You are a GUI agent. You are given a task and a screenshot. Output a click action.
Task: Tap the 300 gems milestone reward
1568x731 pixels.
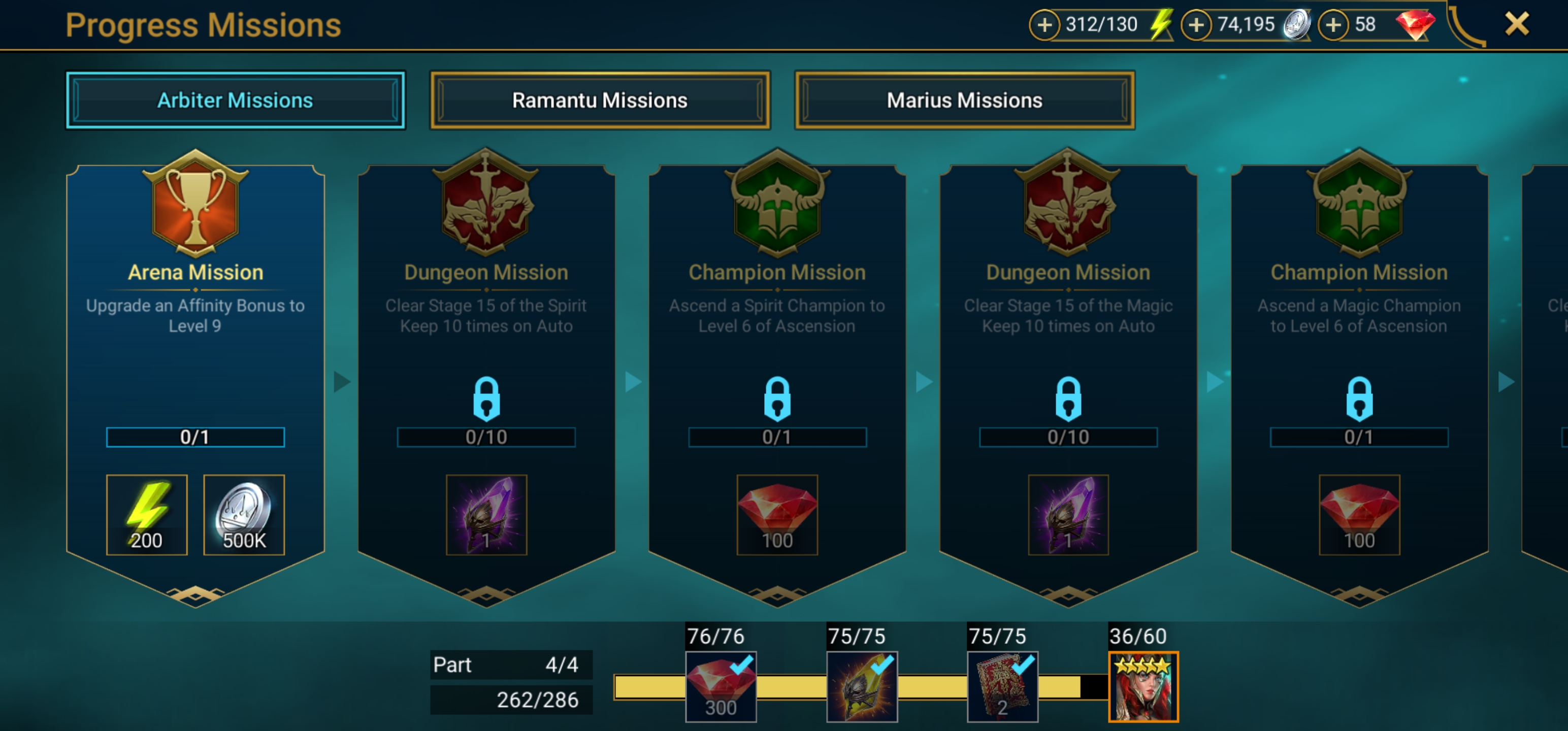(721, 686)
